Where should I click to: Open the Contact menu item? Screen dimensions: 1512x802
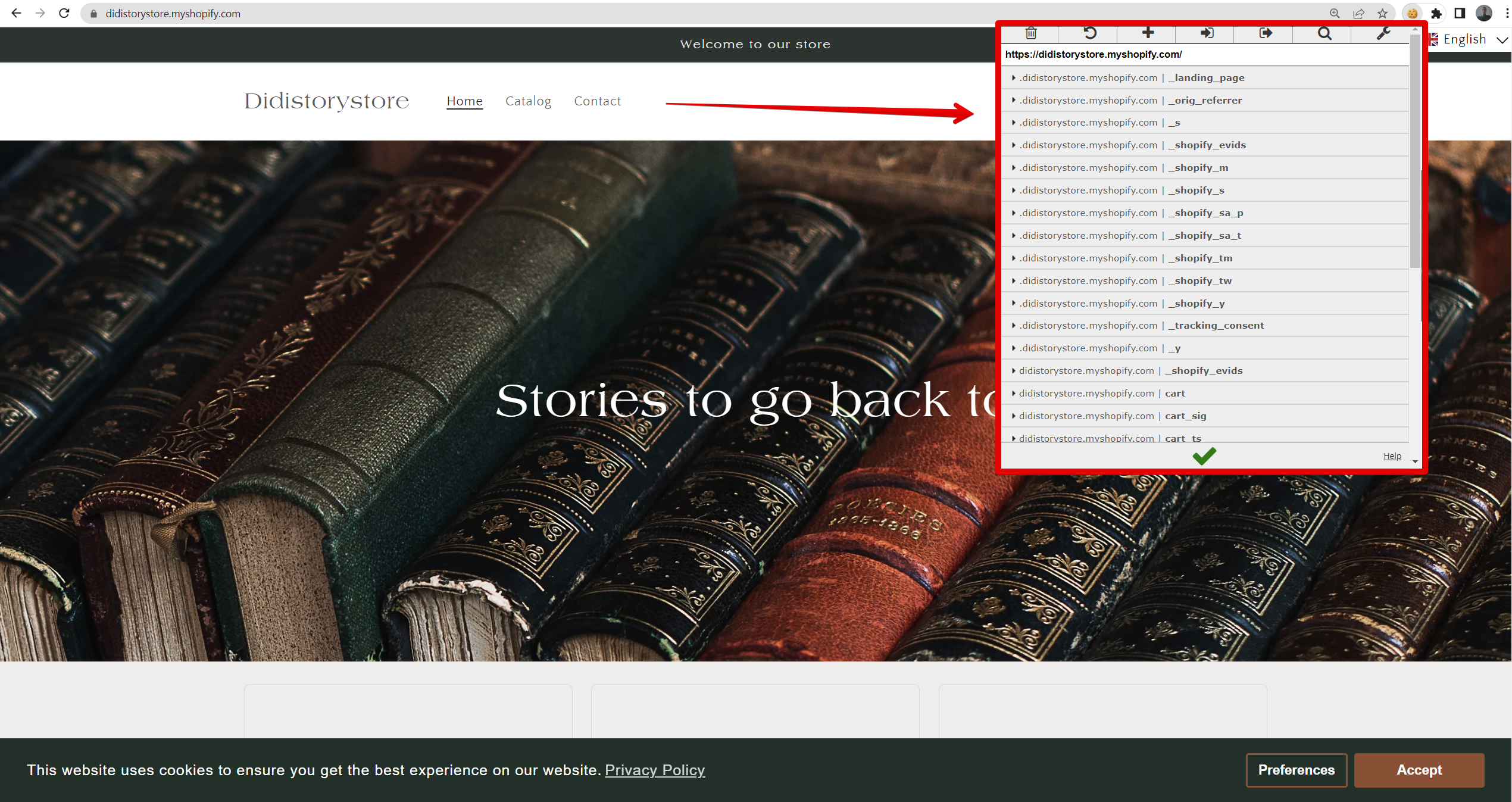[597, 101]
